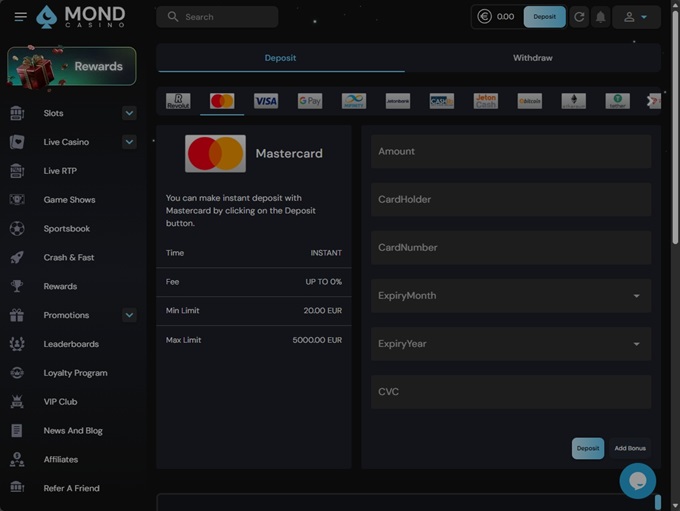Click into the Amount input field
The width and height of the screenshot is (680, 511).
(511, 152)
